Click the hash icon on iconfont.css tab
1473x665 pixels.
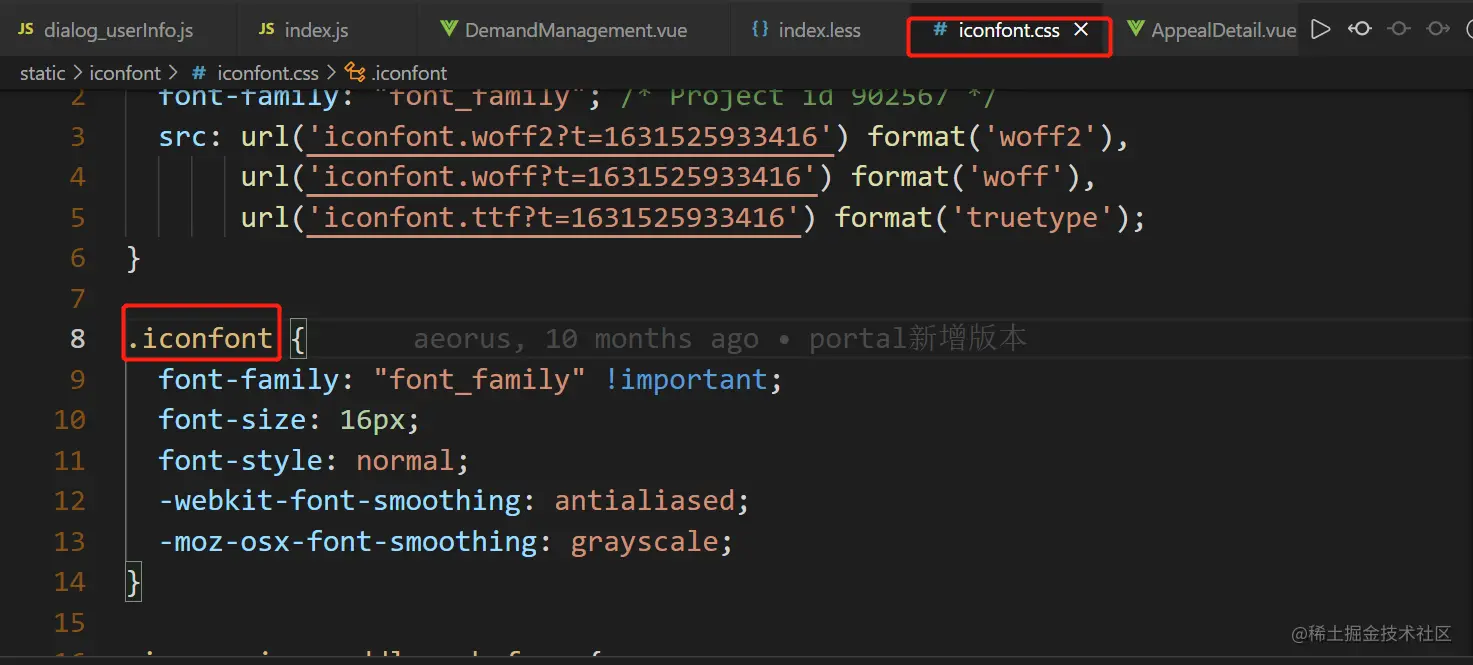[x=940, y=30]
